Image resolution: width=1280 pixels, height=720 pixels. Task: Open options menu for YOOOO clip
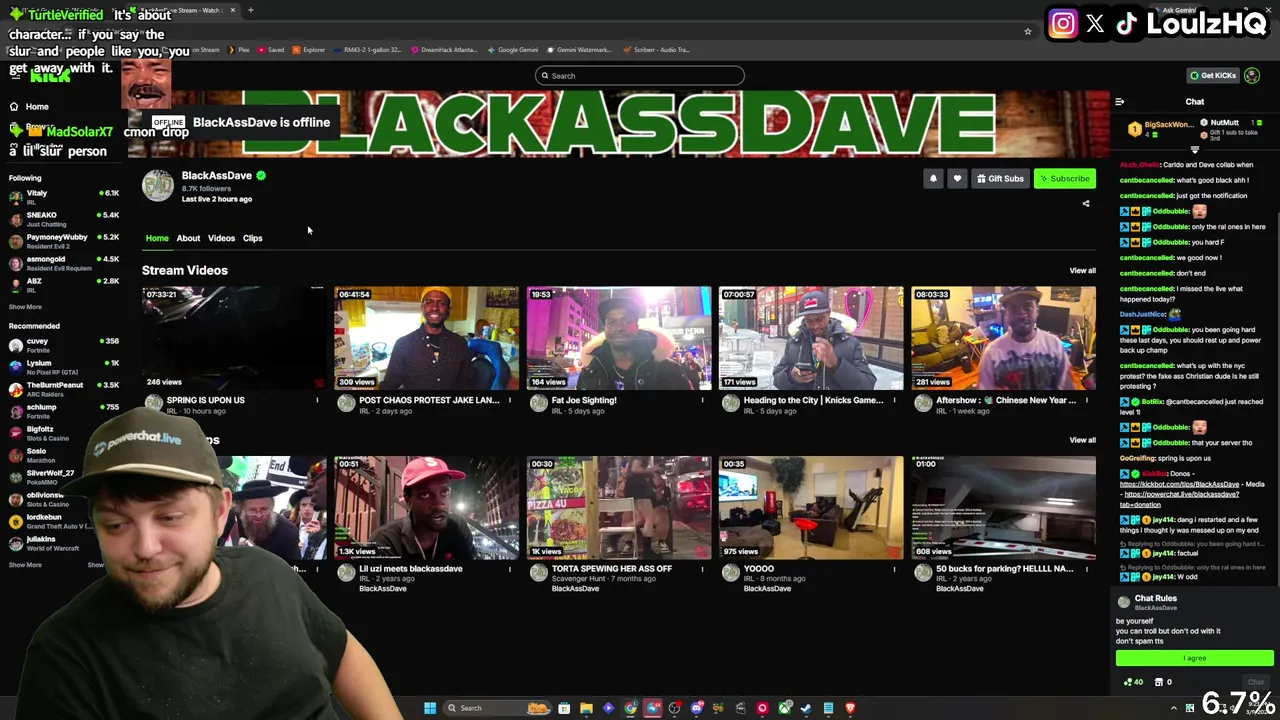(x=894, y=569)
